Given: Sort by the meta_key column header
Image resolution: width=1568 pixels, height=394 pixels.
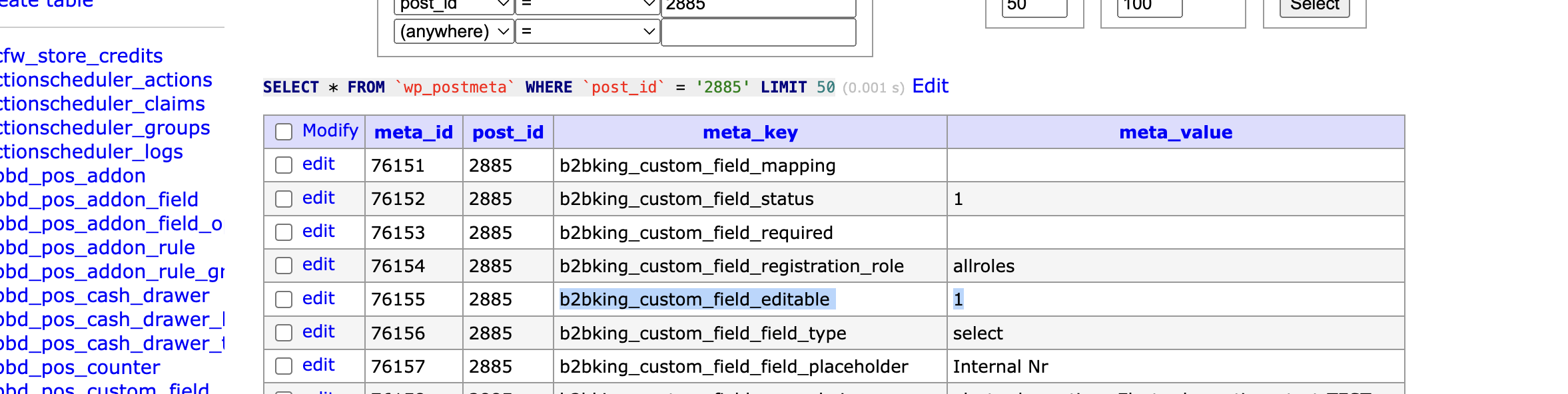Looking at the screenshot, I should point(750,132).
